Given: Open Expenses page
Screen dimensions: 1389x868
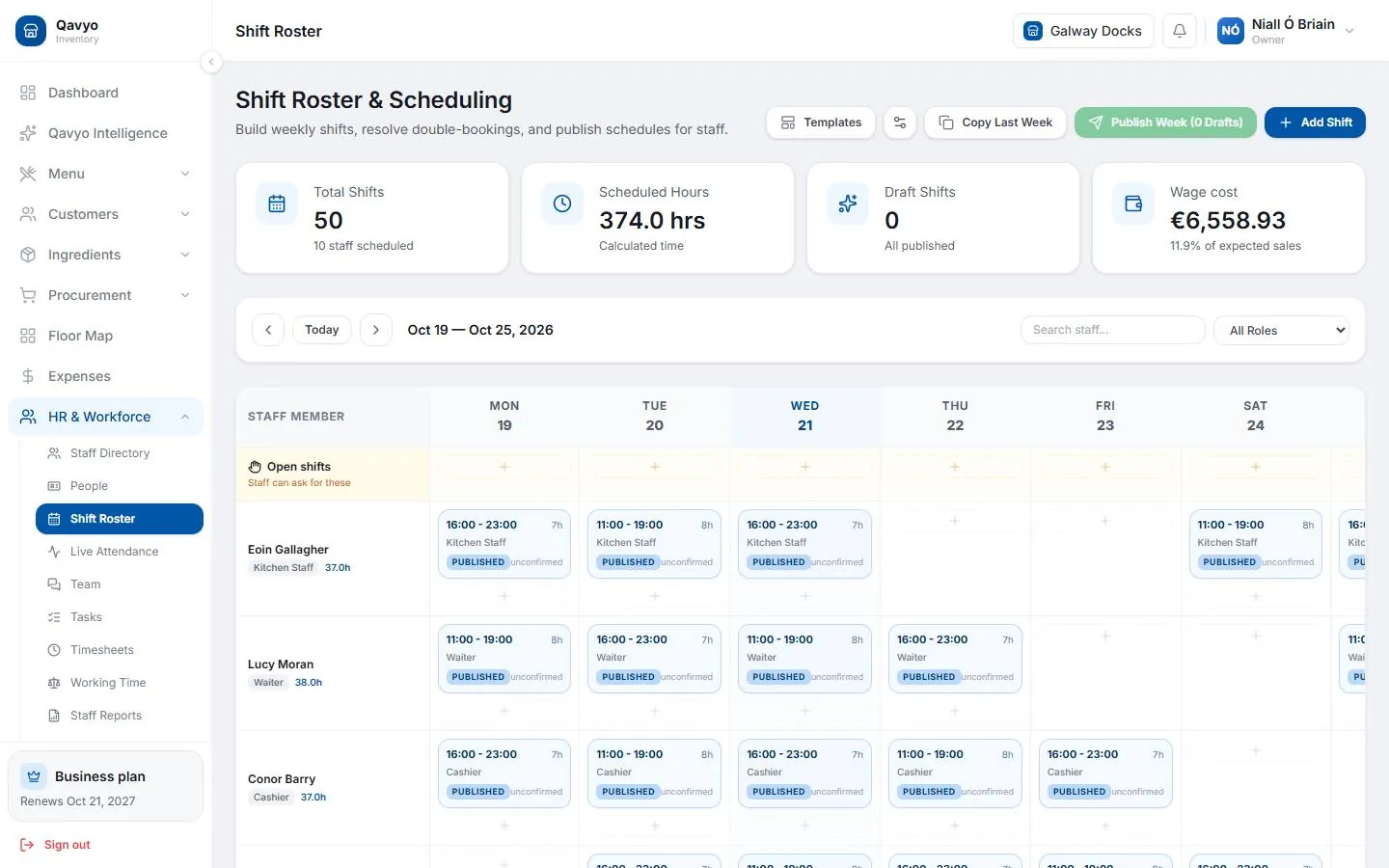Looking at the screenshot, I should tap(105, 376).
